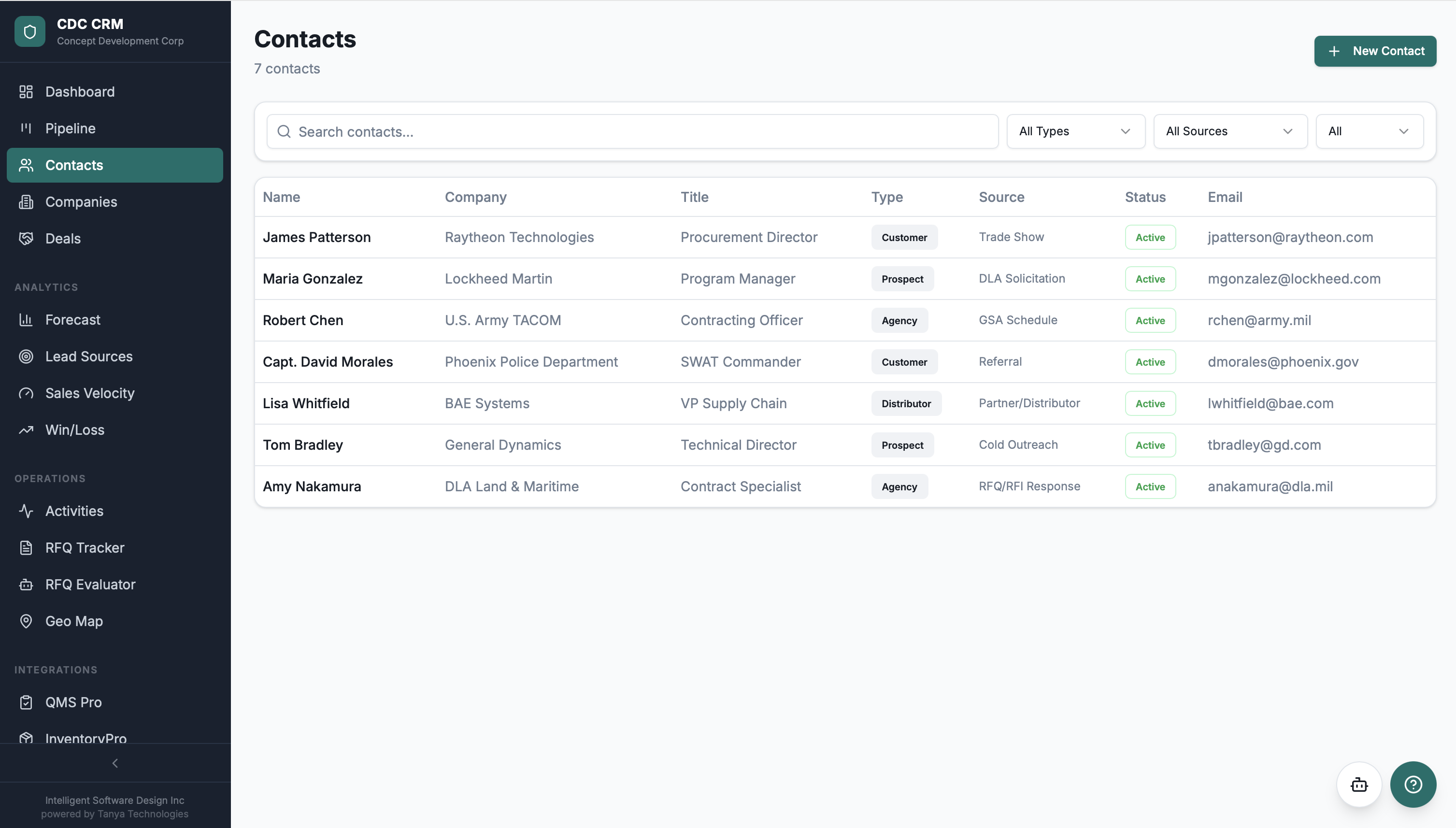Open the All Types filter dropdown
Image resolution: width=1456 pixels, height=828 pixels.
tap(1076, 131)
